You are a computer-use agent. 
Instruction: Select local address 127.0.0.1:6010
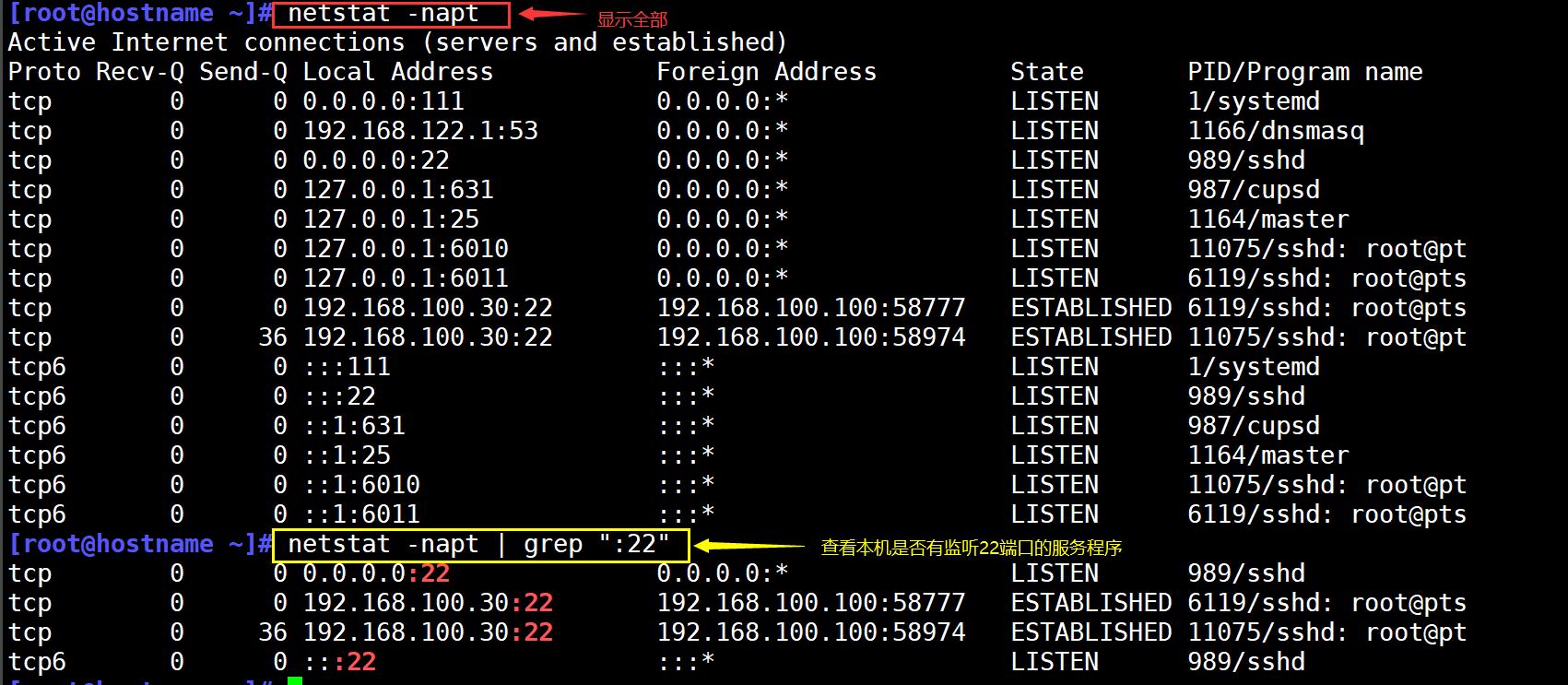coord(406,249)
